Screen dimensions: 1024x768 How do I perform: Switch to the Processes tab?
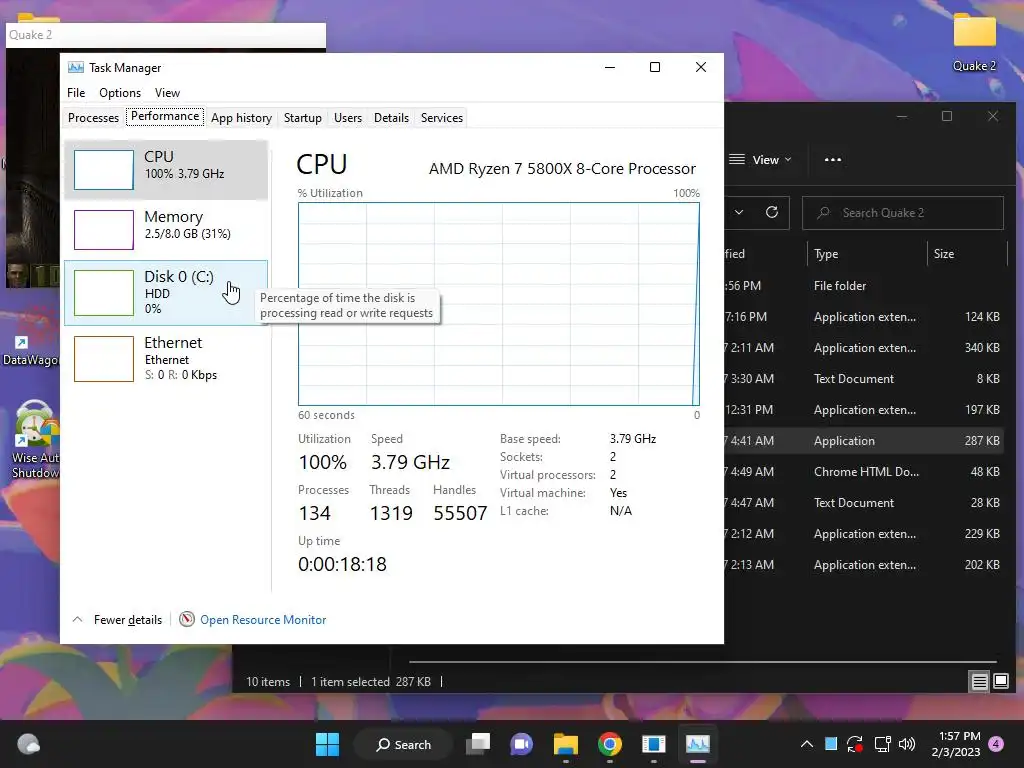[x=93, y=118]
